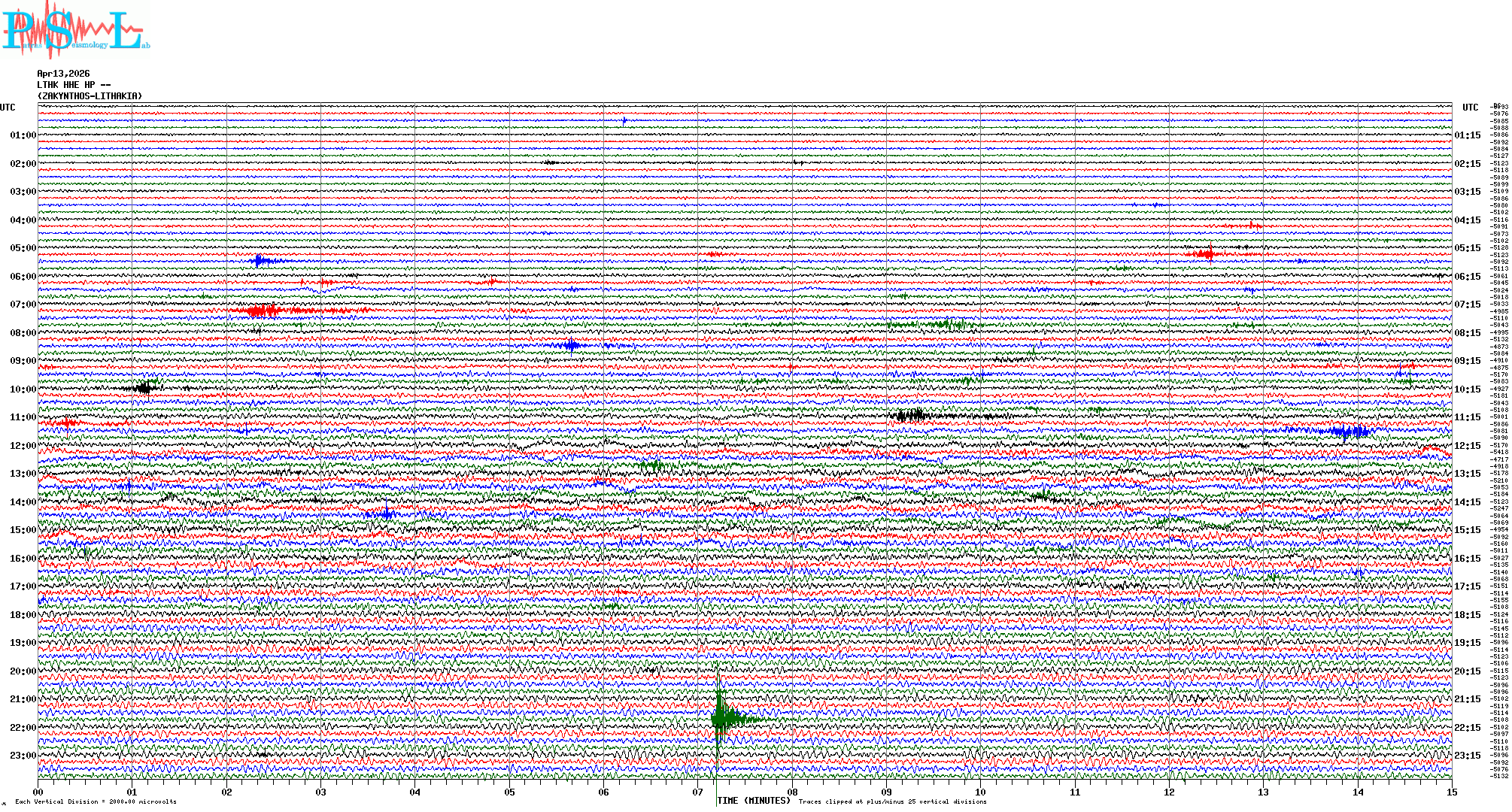Click the ZAKYNTHOS-LITHAKIA location label

(90, 96)
